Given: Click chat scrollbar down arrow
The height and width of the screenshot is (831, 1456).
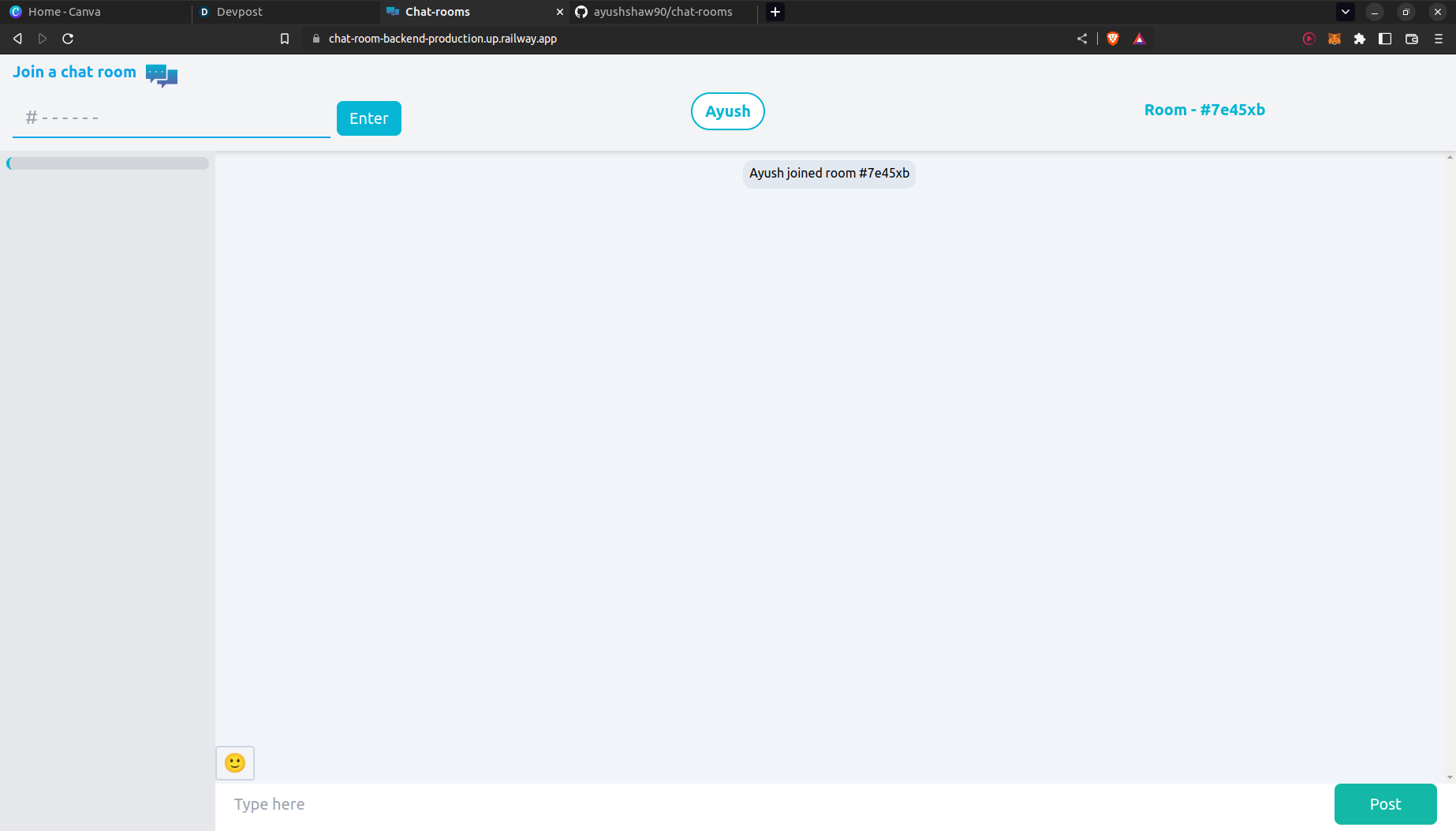Looking at the screenshot, I should [1450, 777].
